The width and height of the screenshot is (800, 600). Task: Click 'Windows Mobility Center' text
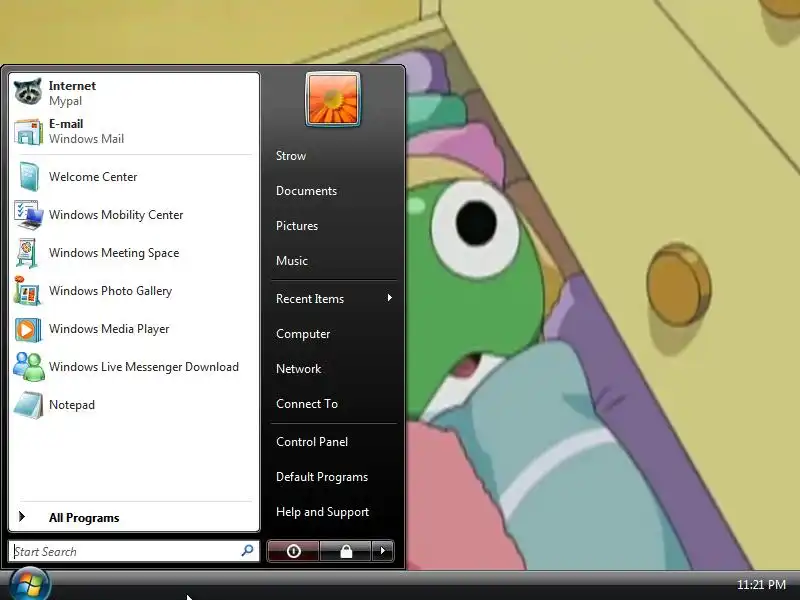click(116, 215)
